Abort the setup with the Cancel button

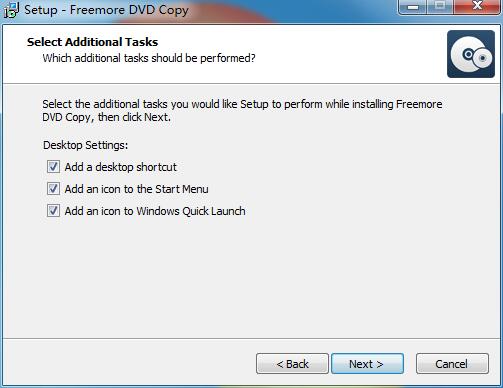pos(452,364)
